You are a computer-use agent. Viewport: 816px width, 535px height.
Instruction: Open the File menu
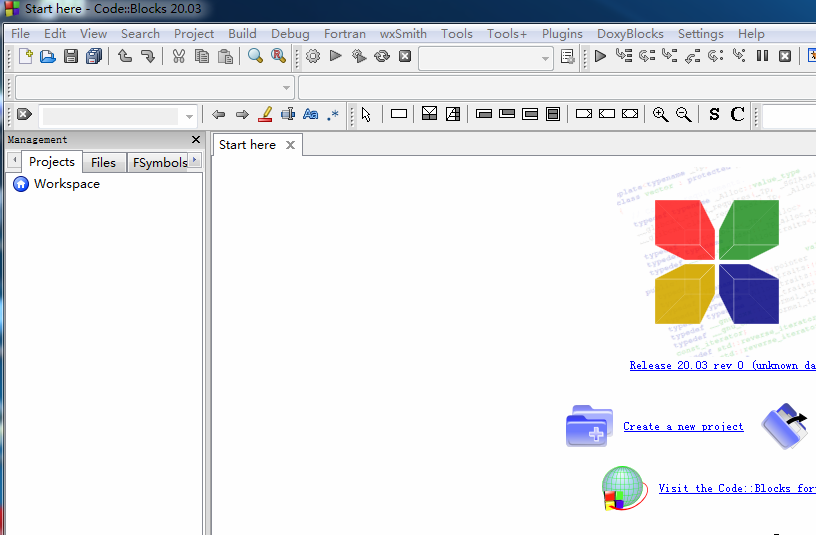point(20,34)
